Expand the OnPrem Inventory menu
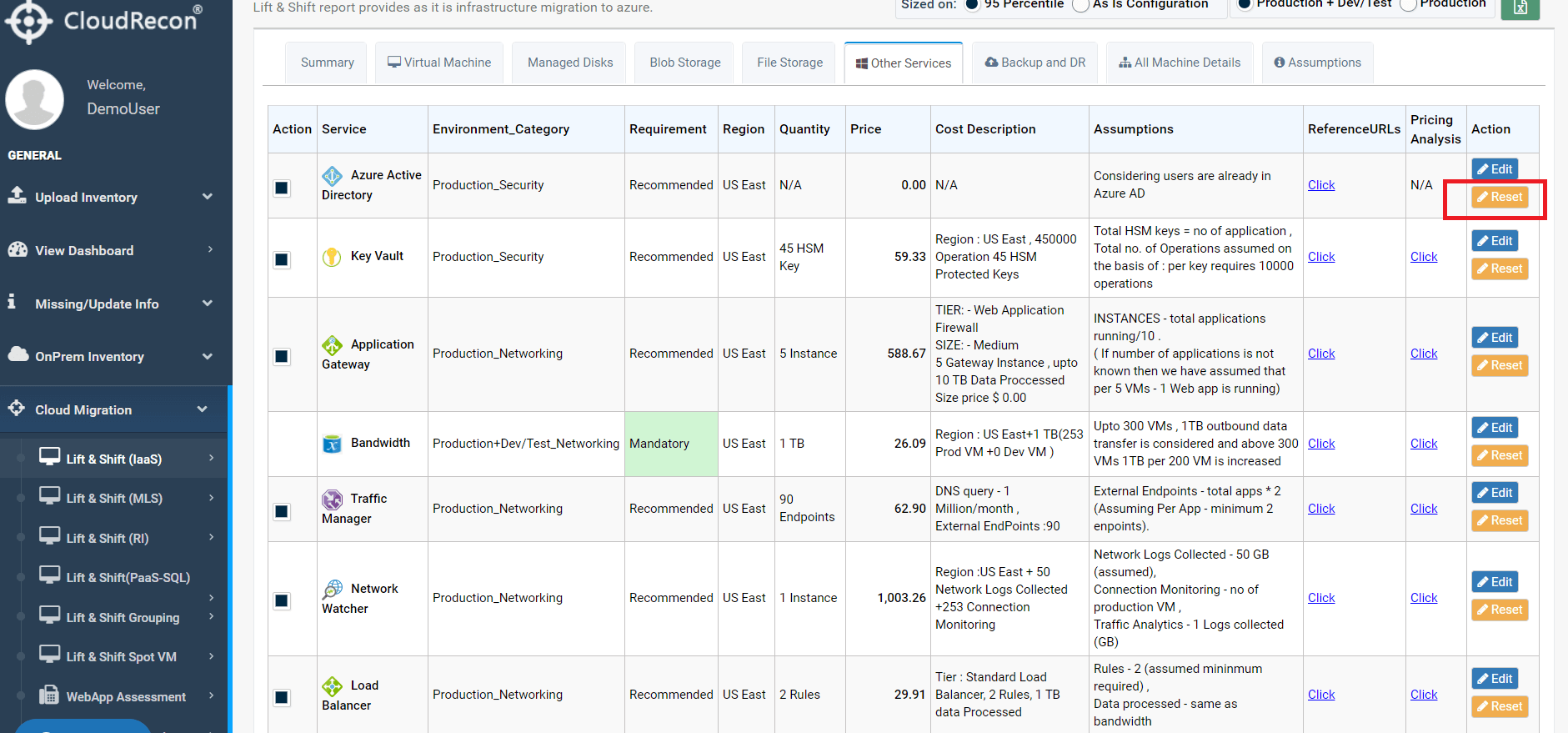 click(208, 356)
